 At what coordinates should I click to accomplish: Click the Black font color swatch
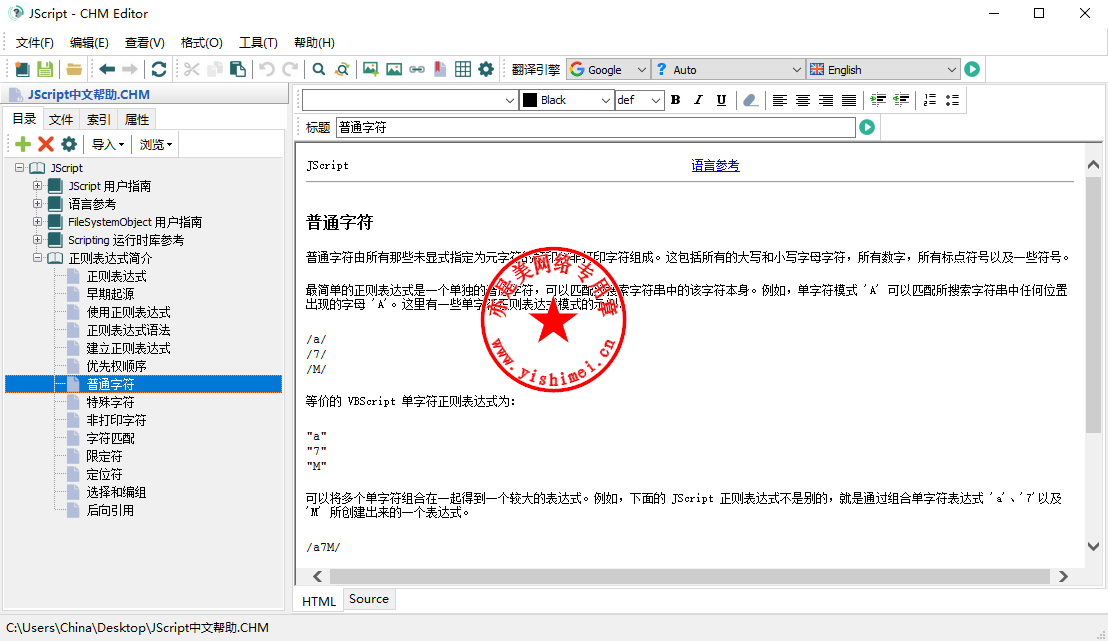point(530,100)
